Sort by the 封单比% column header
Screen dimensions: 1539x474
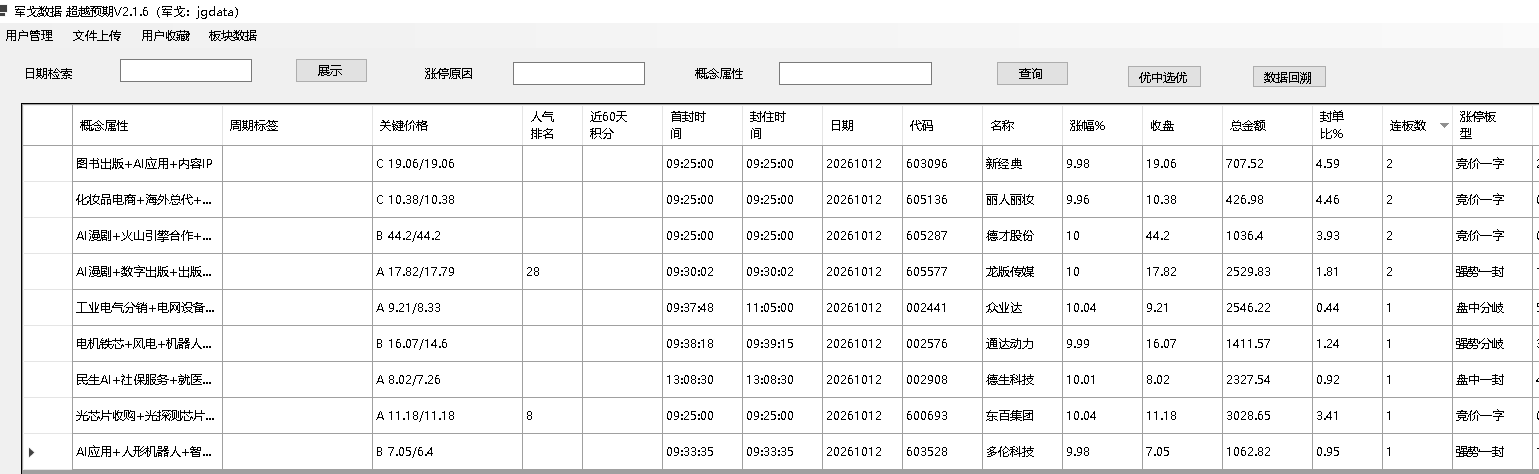pos(1347,126)
